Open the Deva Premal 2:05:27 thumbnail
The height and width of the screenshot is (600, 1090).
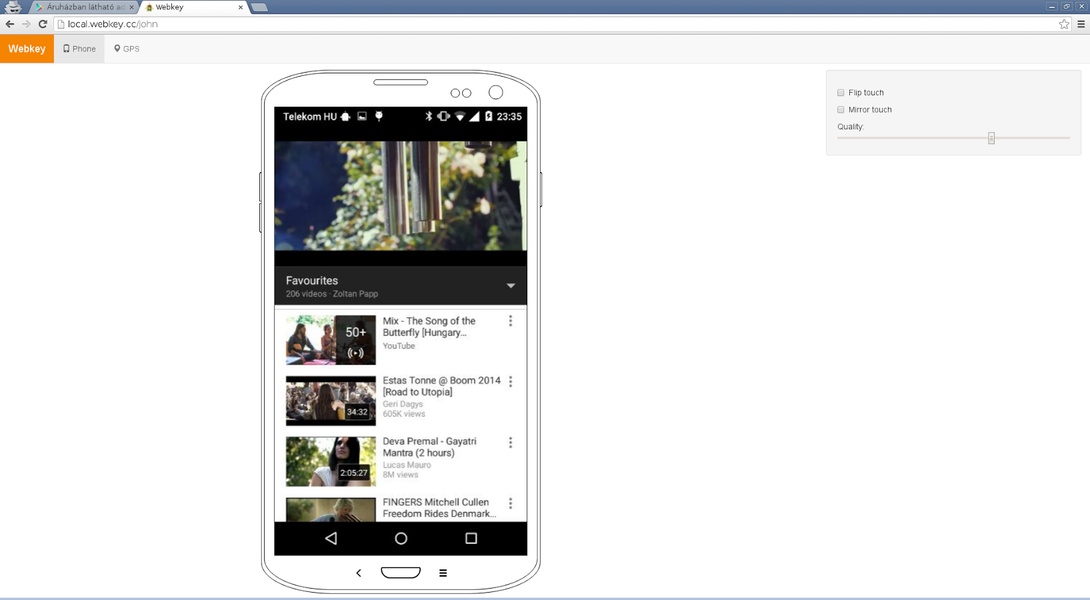[331, 462]
